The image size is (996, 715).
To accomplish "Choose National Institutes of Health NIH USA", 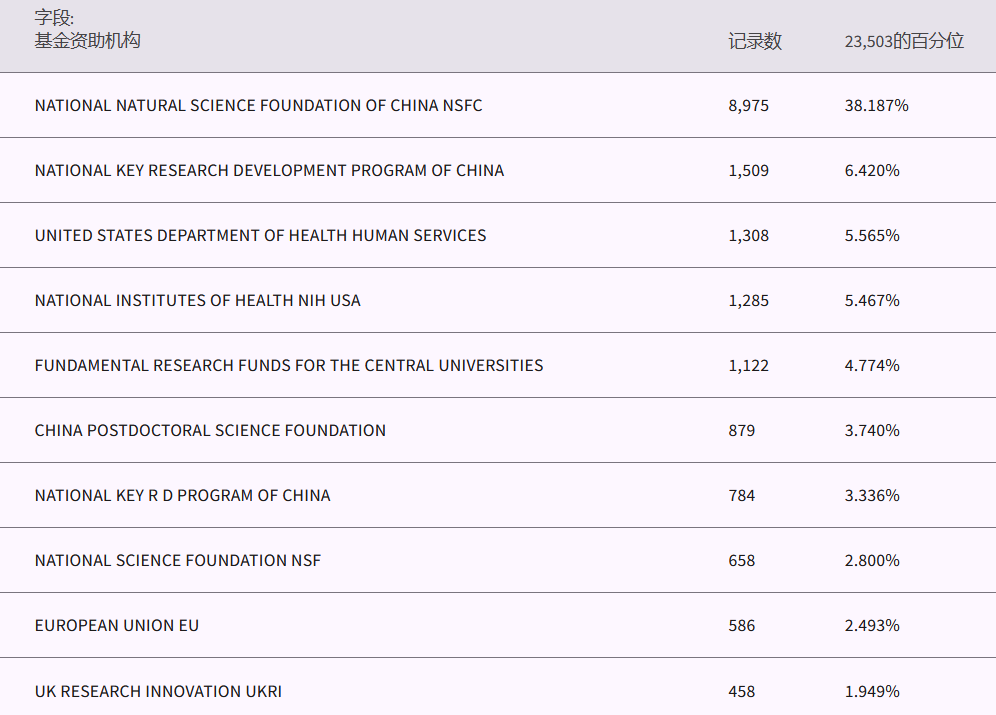I will point(197,300).
